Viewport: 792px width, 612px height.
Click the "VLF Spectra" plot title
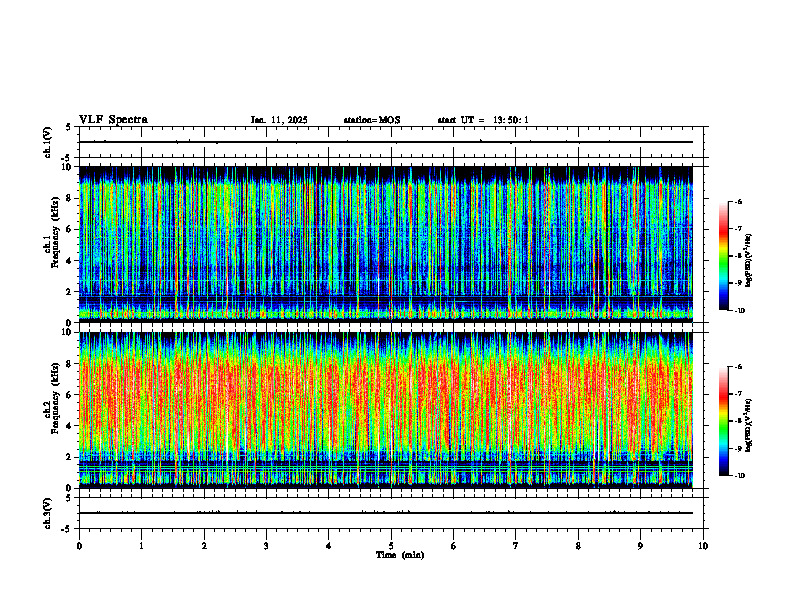click(x=113, y=120)
